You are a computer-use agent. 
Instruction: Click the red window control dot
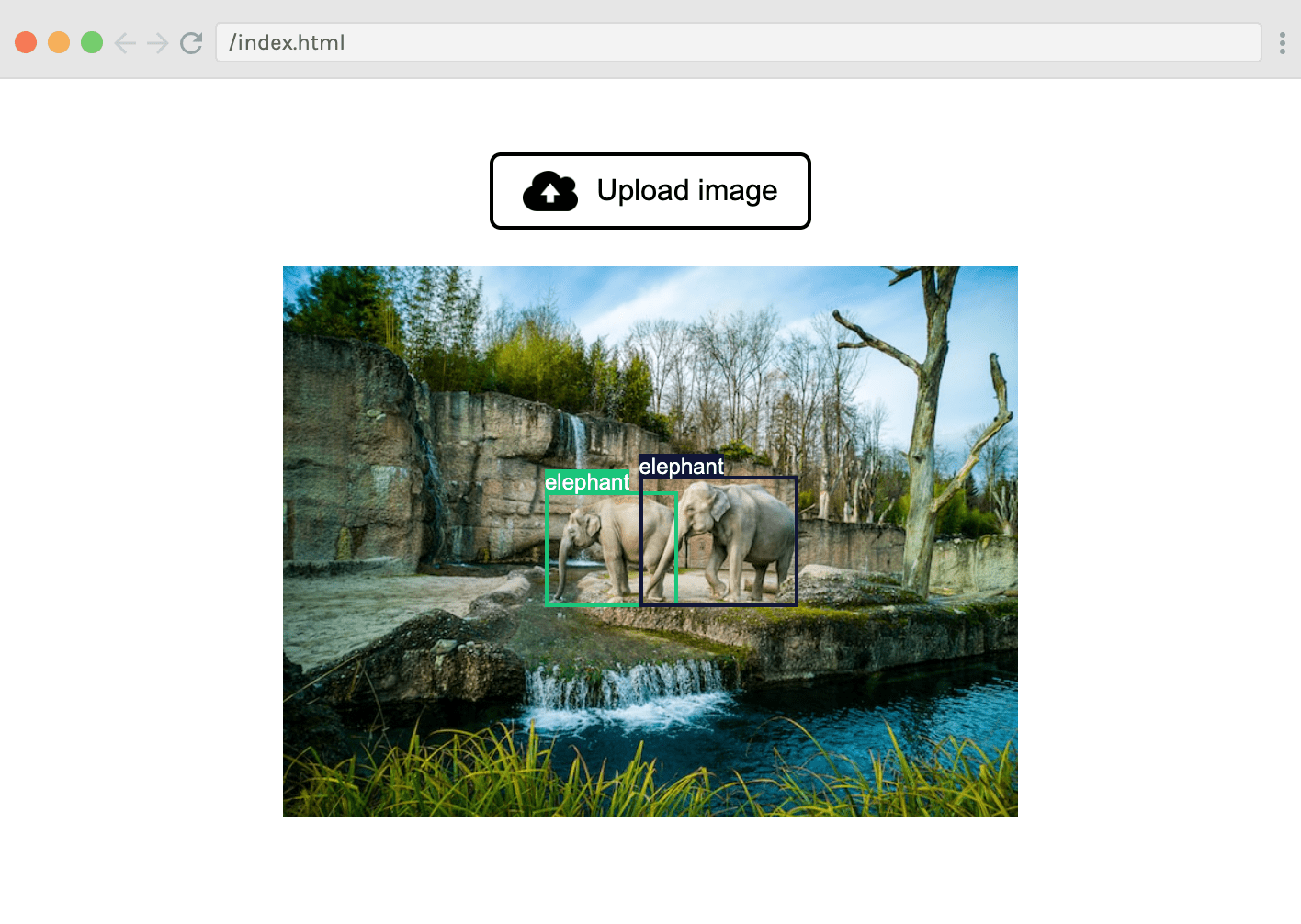pos(27,41)
